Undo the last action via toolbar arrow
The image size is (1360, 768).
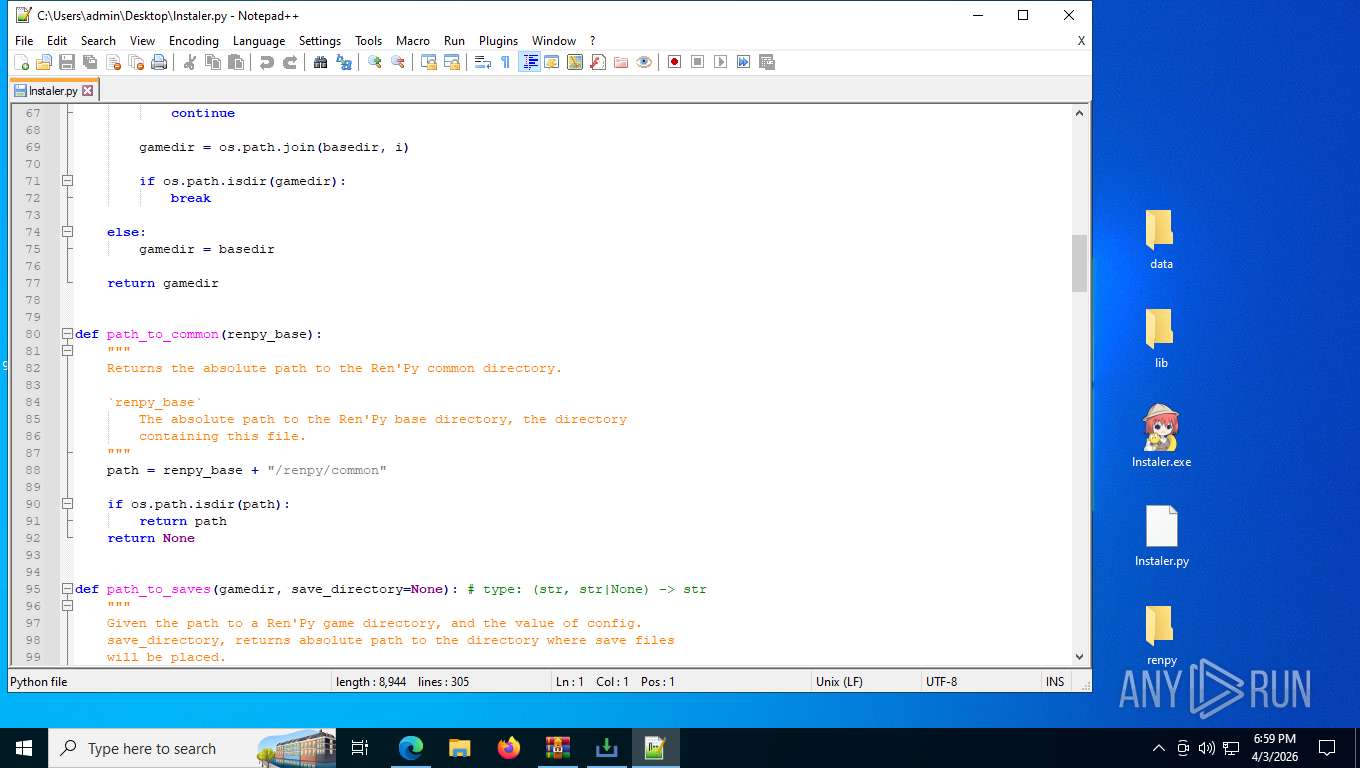point(267,62)
